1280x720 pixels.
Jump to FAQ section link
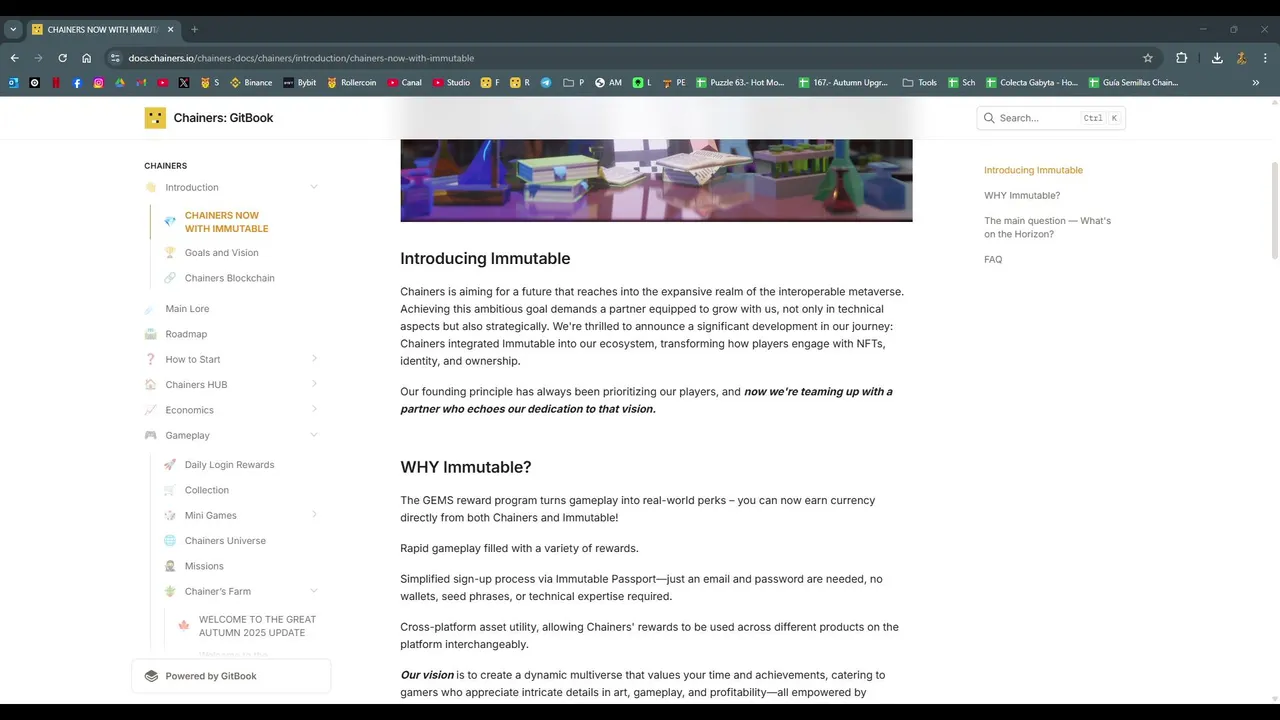click(x=993, y=260)
